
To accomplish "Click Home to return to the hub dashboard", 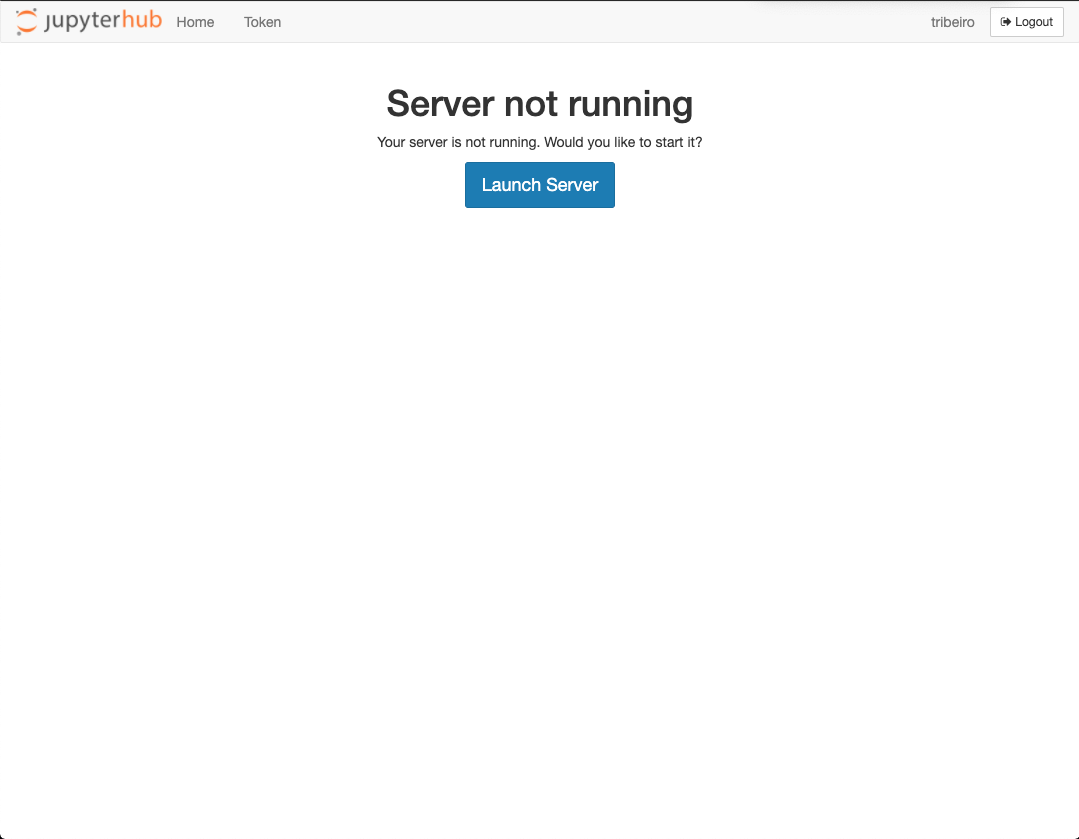I will point(195,22).
